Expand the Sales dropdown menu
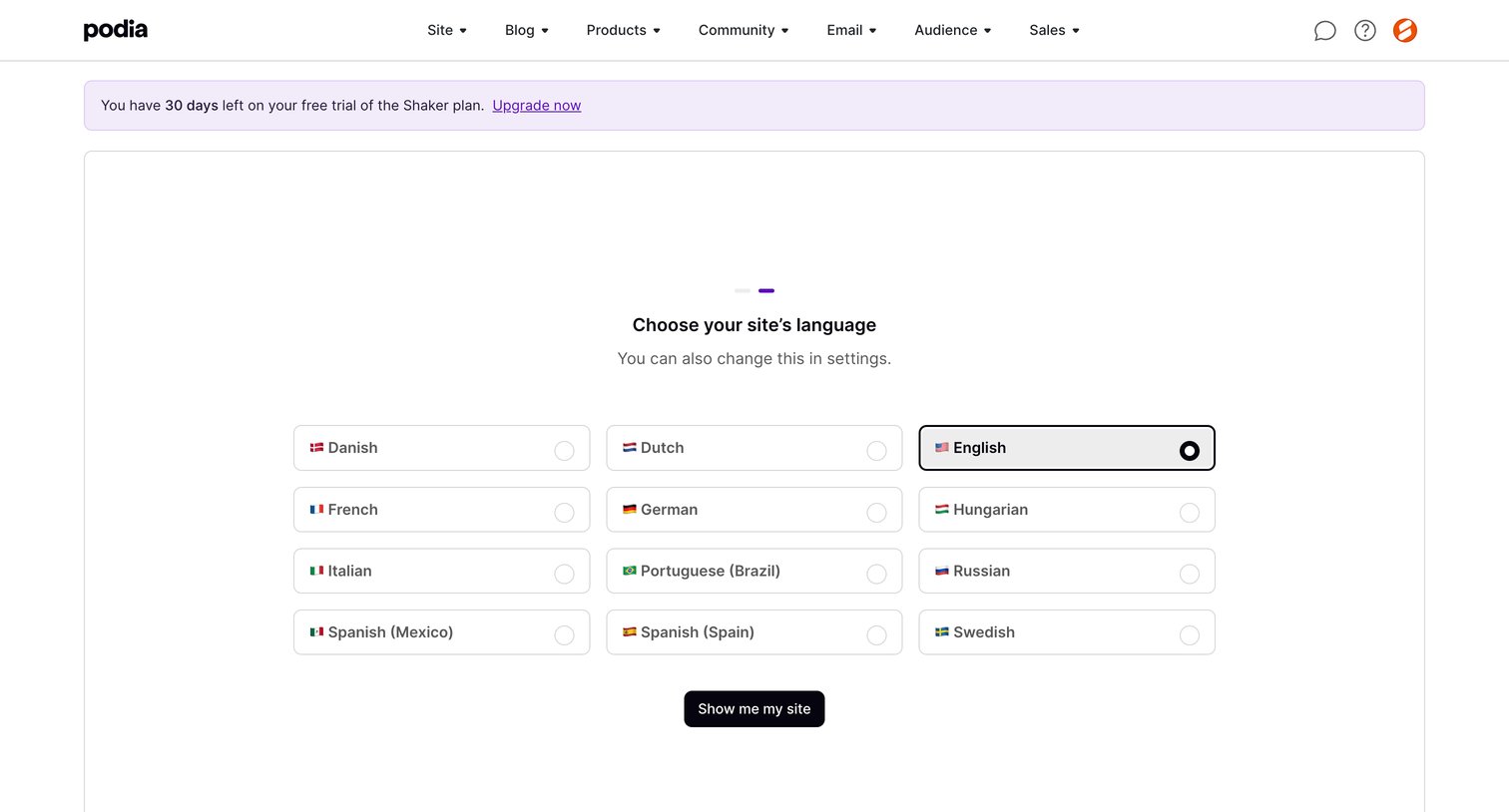Screen dimensions: 1509x812 click(x=1055, y=30)
